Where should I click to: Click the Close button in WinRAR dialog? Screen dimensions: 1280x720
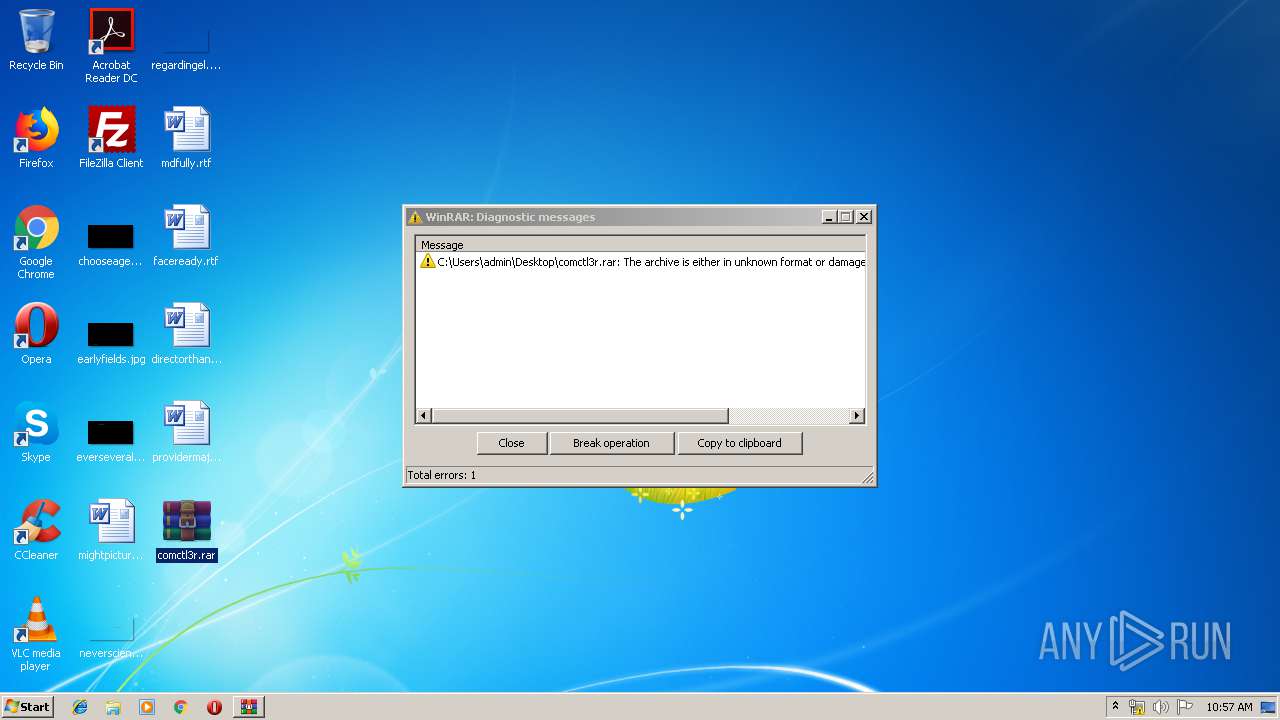(x=511, y=443)
